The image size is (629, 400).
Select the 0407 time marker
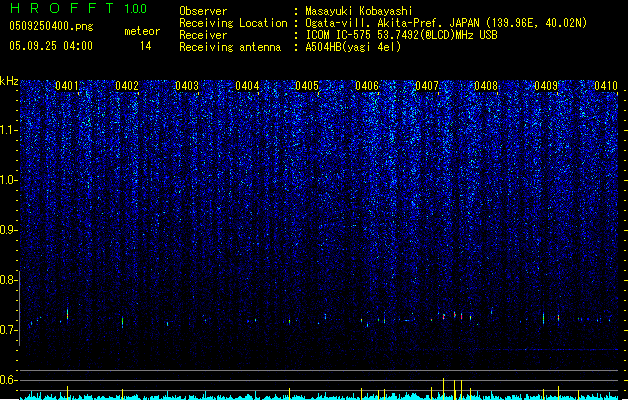click(427, 85)
